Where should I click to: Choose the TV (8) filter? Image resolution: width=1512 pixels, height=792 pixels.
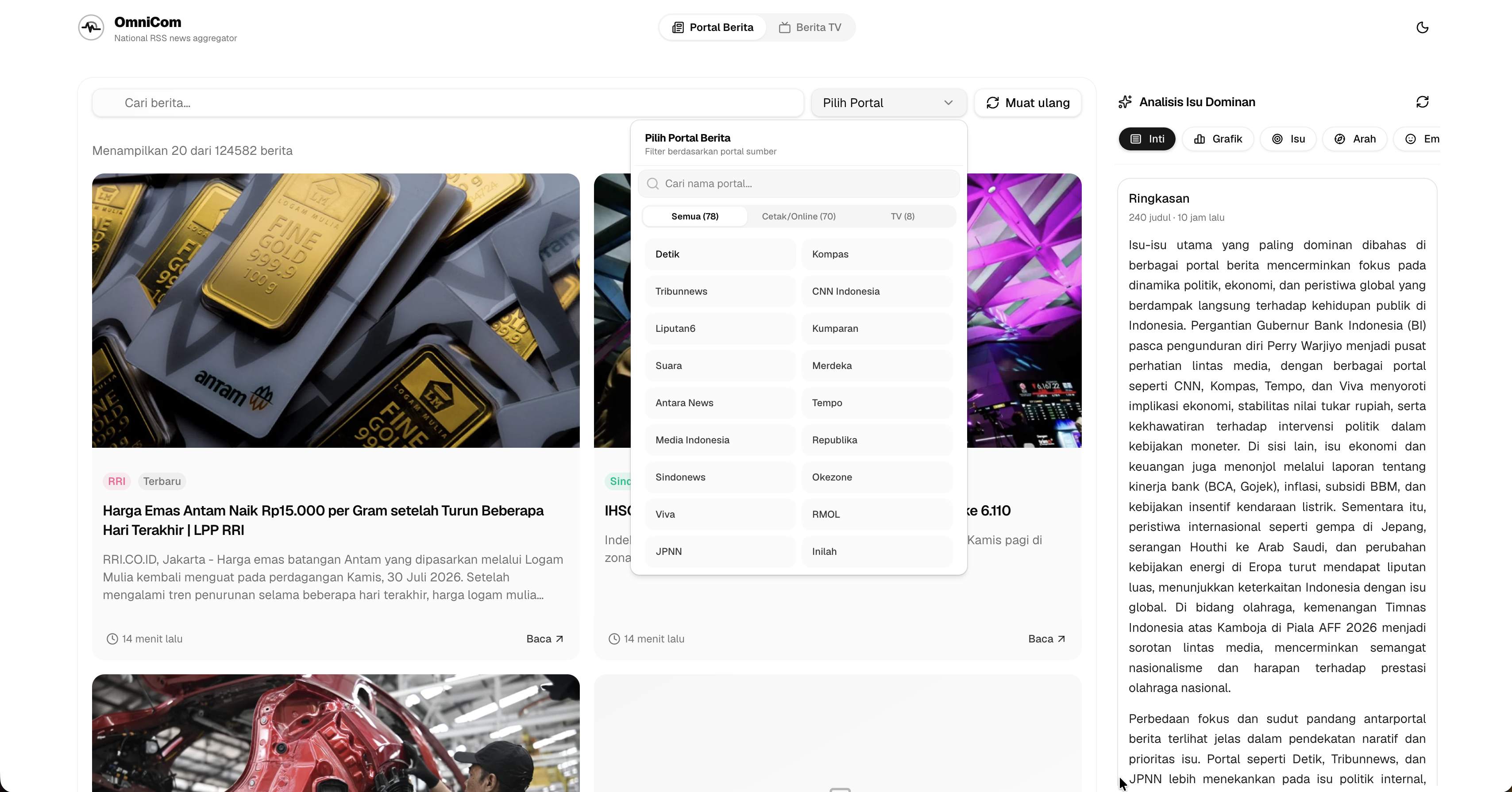902,216
